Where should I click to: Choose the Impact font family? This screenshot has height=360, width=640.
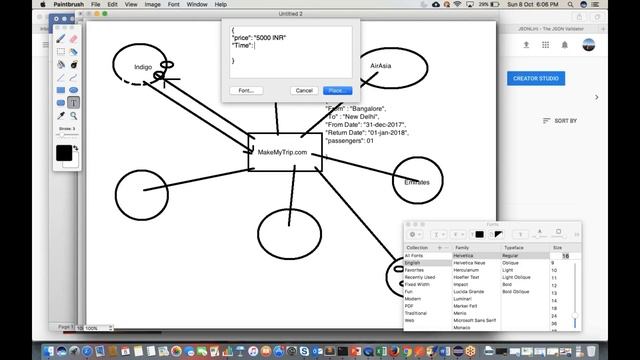(461, 284)
